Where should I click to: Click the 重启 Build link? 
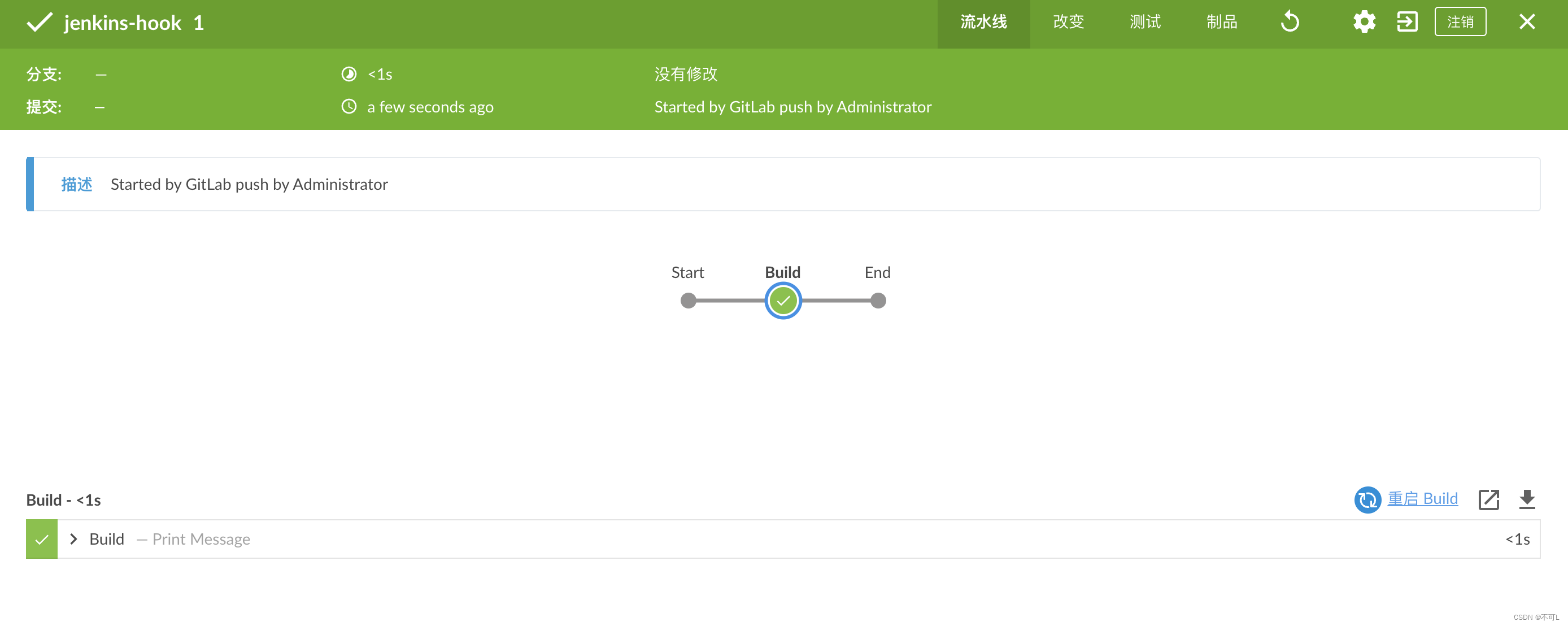1422,499
